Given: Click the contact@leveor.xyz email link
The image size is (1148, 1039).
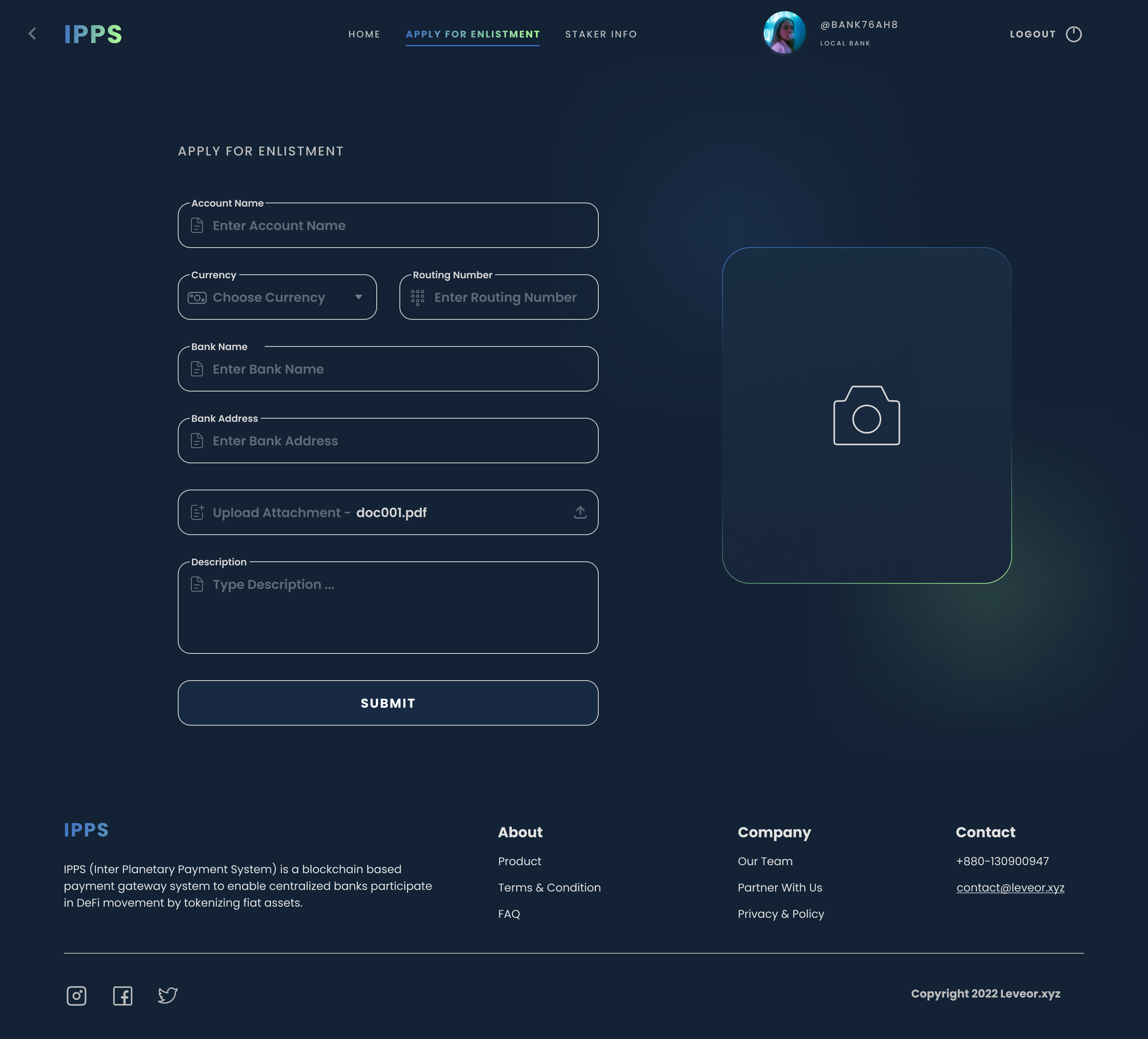Looking at the screenshot, I should tap(1010, 887).
